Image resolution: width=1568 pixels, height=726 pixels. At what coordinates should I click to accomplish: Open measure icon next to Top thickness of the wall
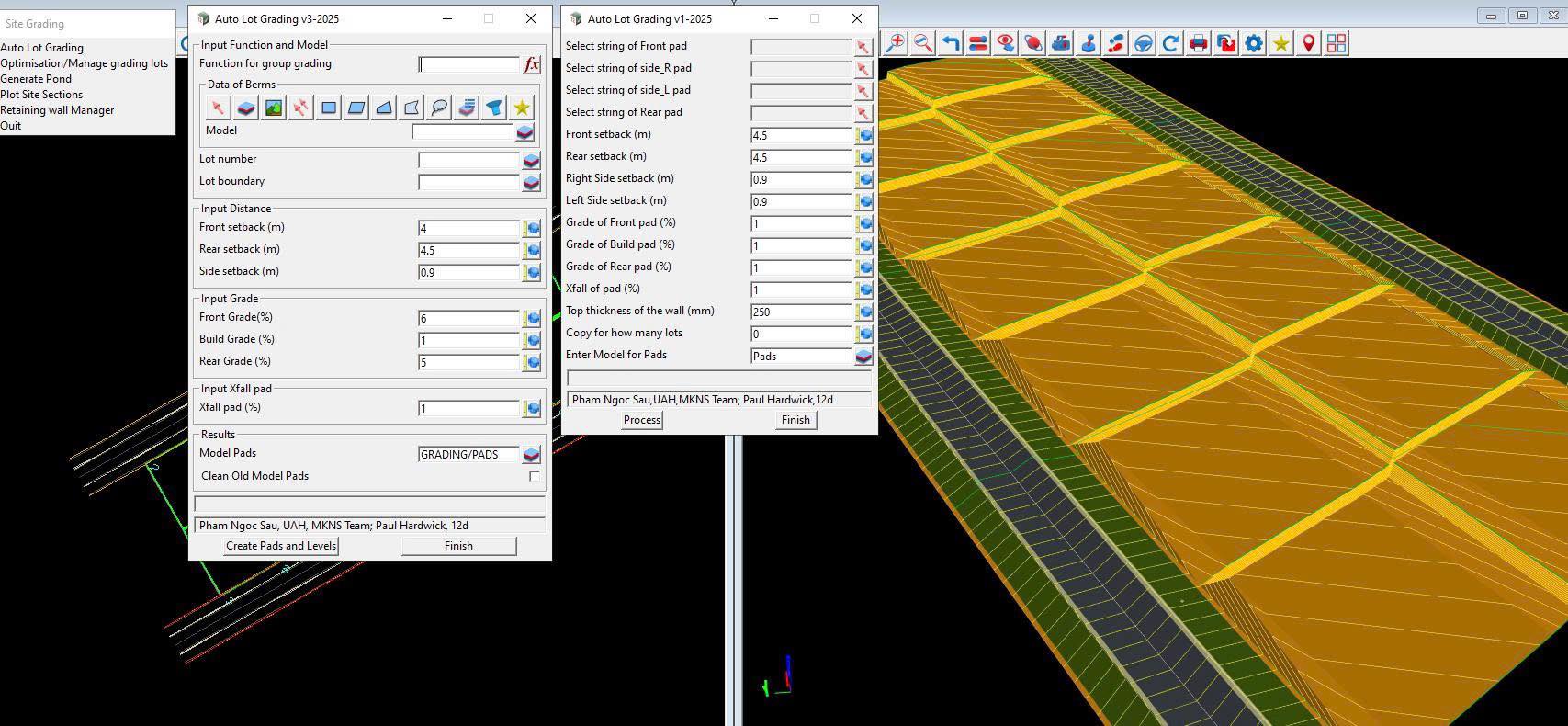point(863,312)
